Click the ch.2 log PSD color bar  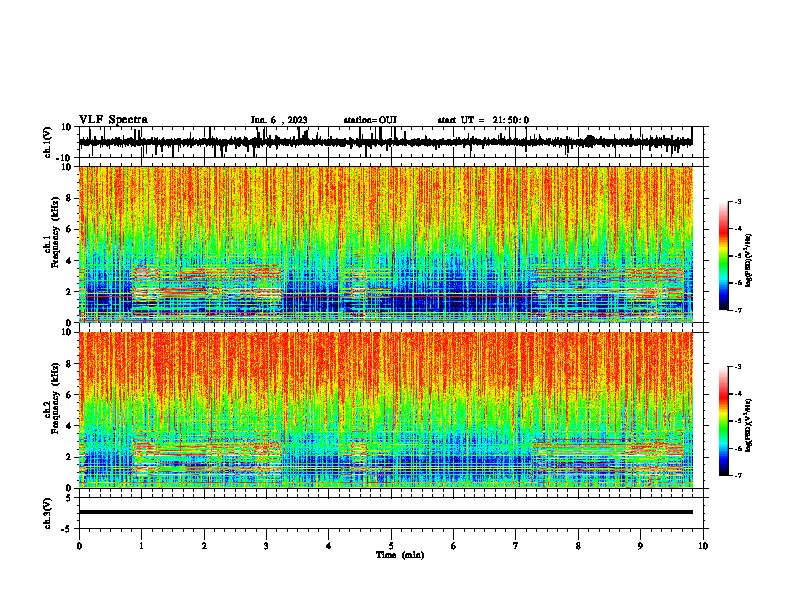pyautogui.click(x=724, y=421)
